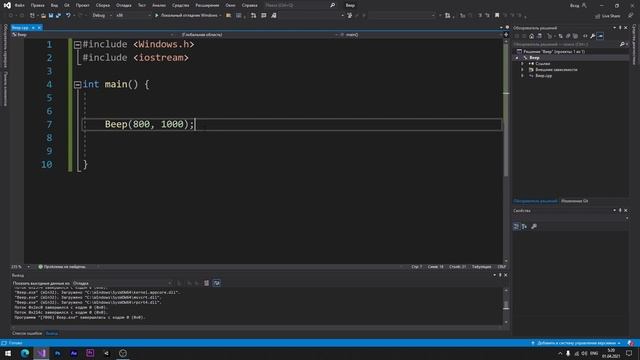The image size is (640, 360).
Task: Open the Output source dropdown showing Отладка
Action: click(x=122, y=283)
